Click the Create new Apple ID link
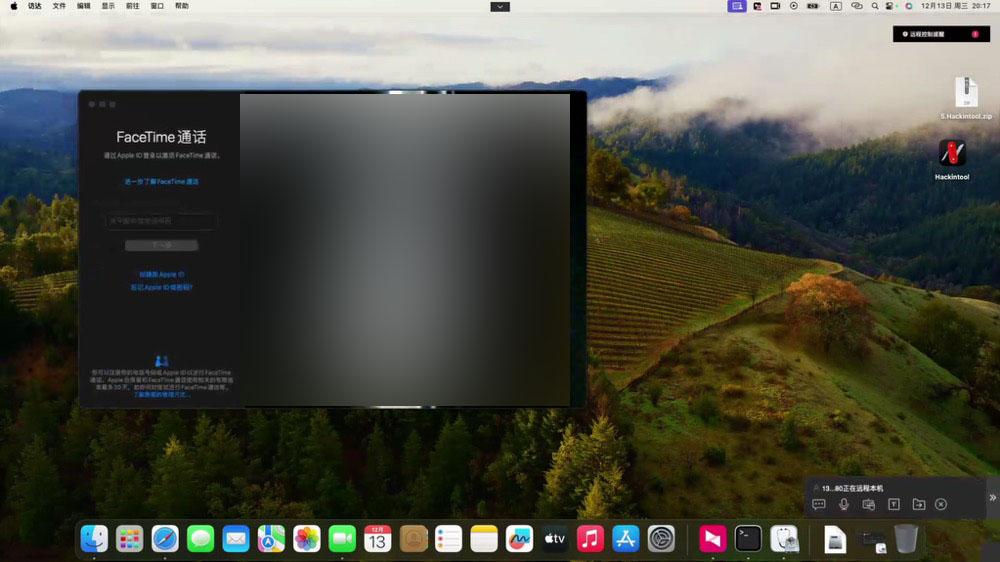Image resolution: width=1000 pixels, height=562 pixels. 161,274
